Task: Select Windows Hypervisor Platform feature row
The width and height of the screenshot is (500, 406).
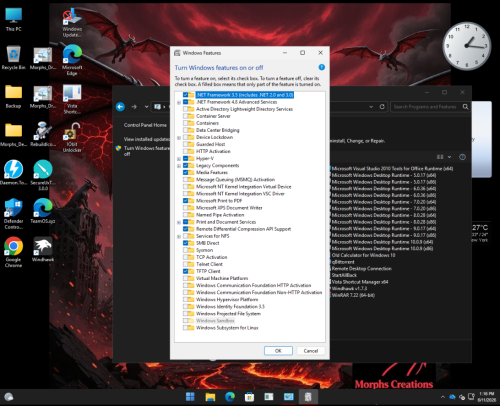Action: 227,299
